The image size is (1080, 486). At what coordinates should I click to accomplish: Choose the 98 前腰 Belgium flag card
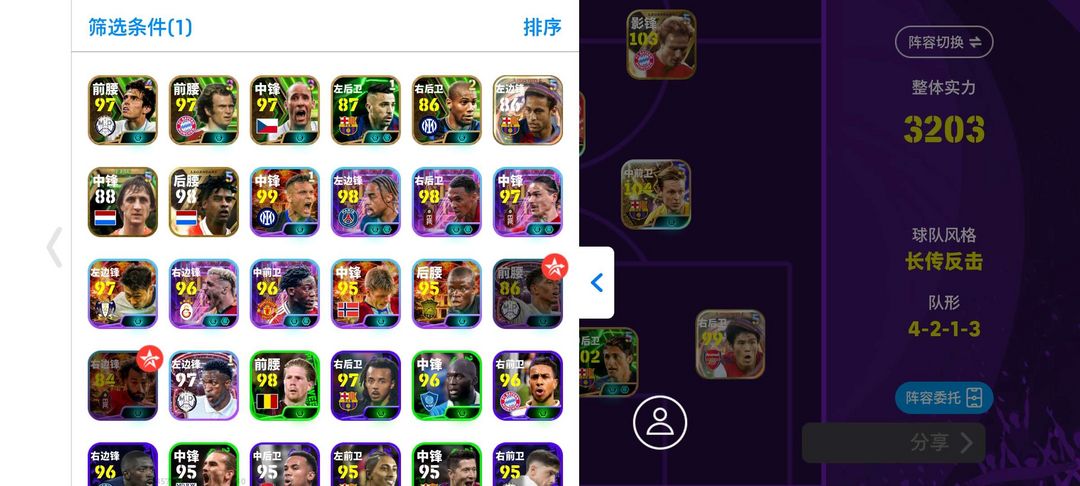tap(284, 385)
